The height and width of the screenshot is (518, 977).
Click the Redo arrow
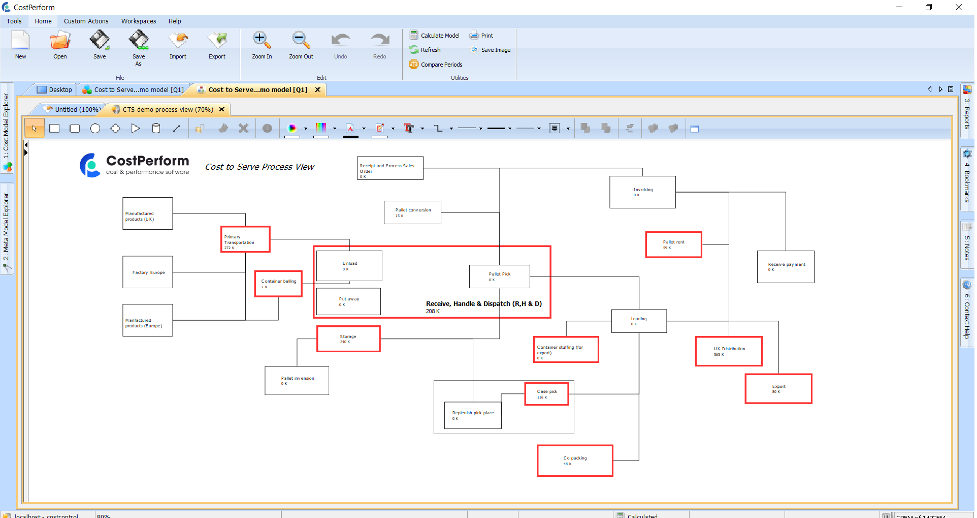[x=379, y=41]
